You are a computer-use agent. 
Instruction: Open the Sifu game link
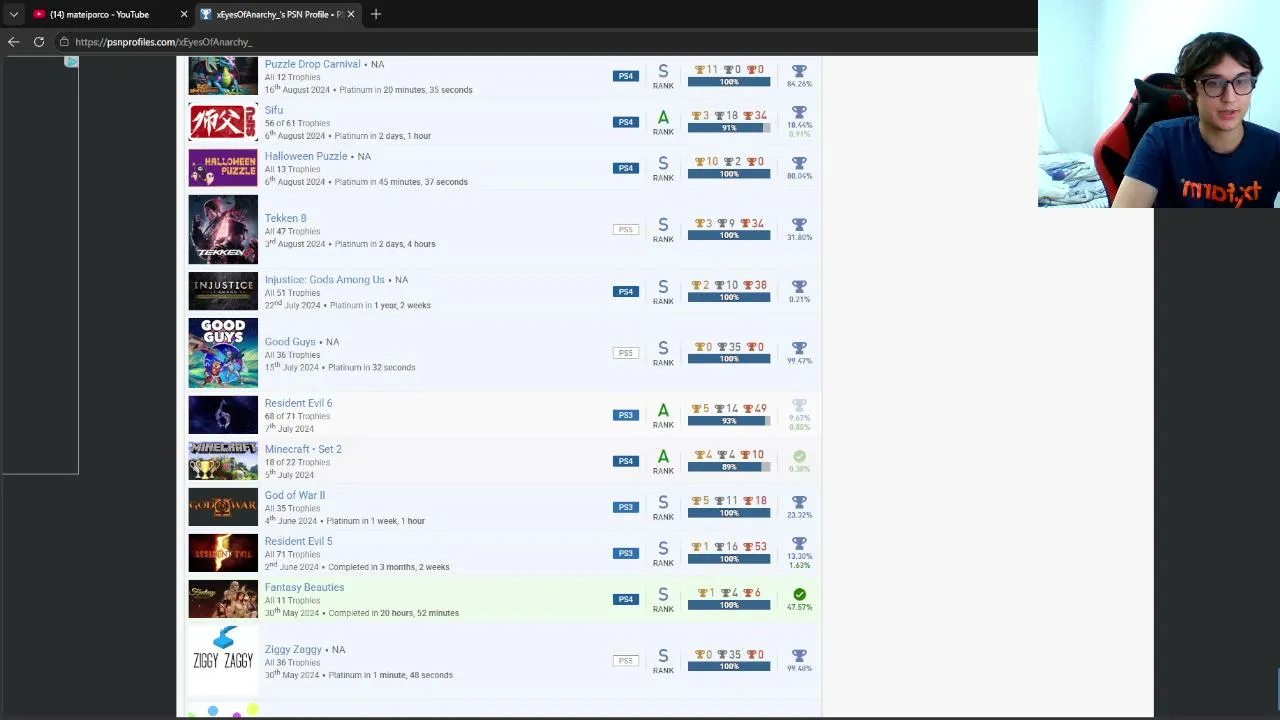(x=274, y=110)
